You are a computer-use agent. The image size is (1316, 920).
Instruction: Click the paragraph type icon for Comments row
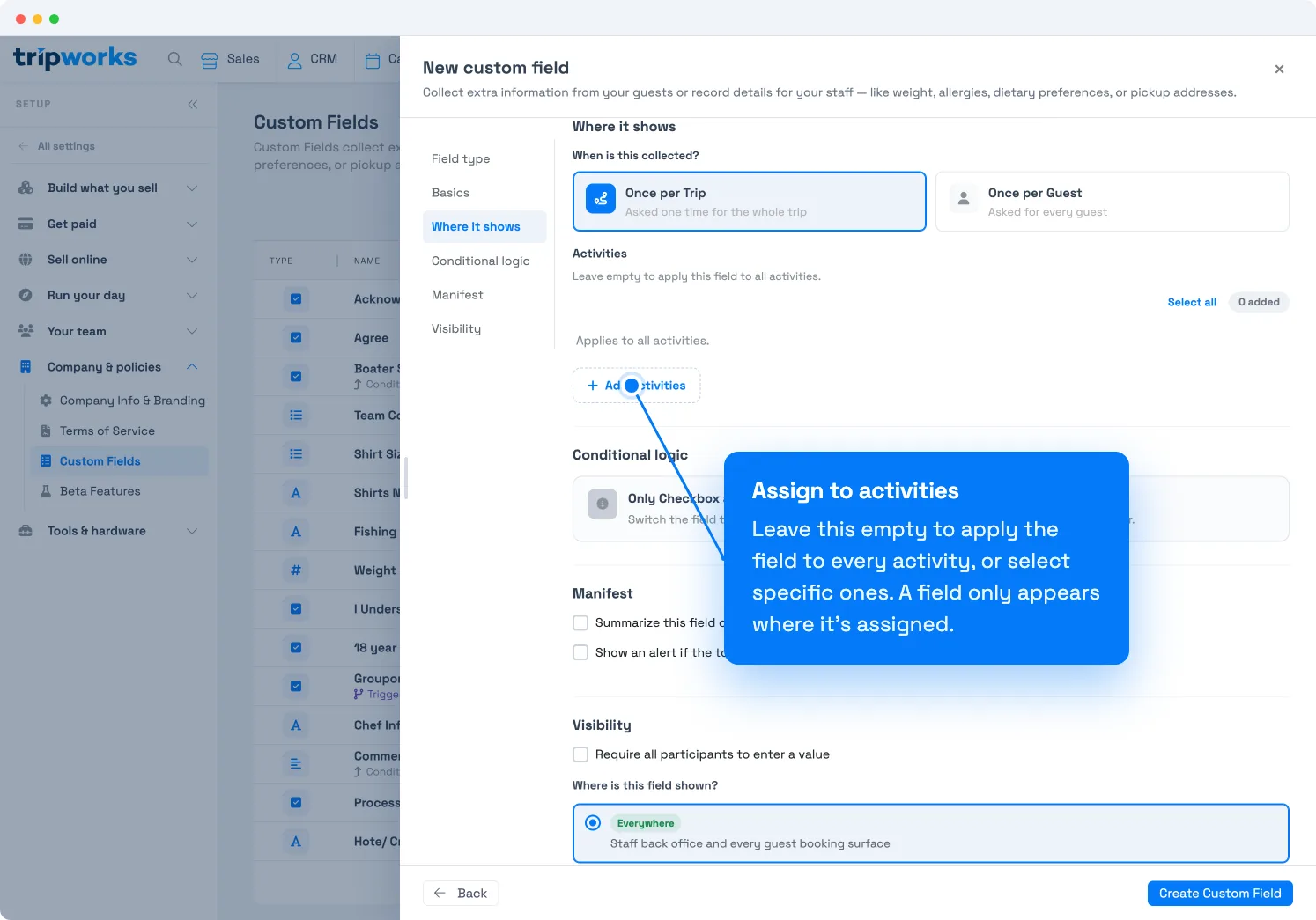click(x=296, y=763)
